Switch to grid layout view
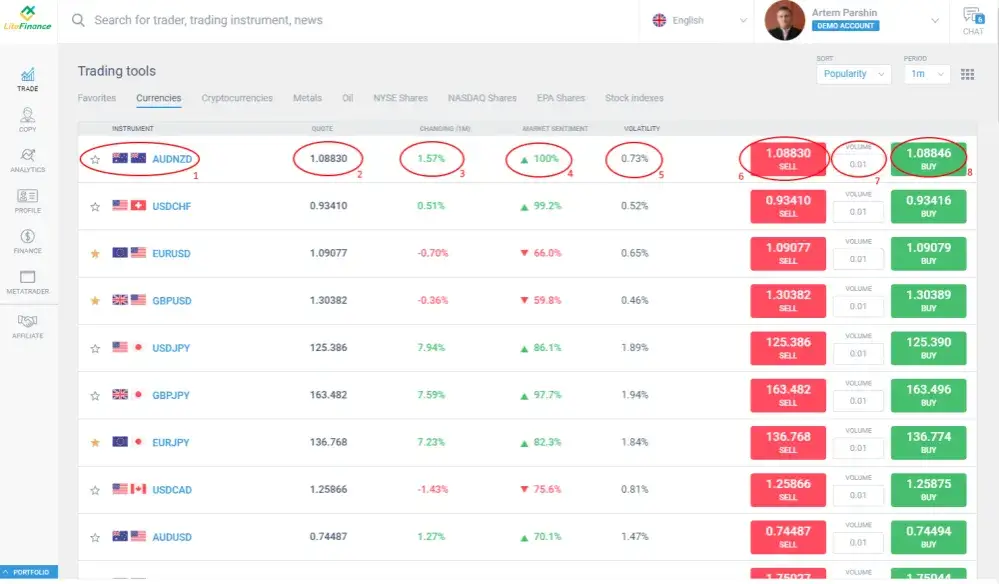 (967, 74)
